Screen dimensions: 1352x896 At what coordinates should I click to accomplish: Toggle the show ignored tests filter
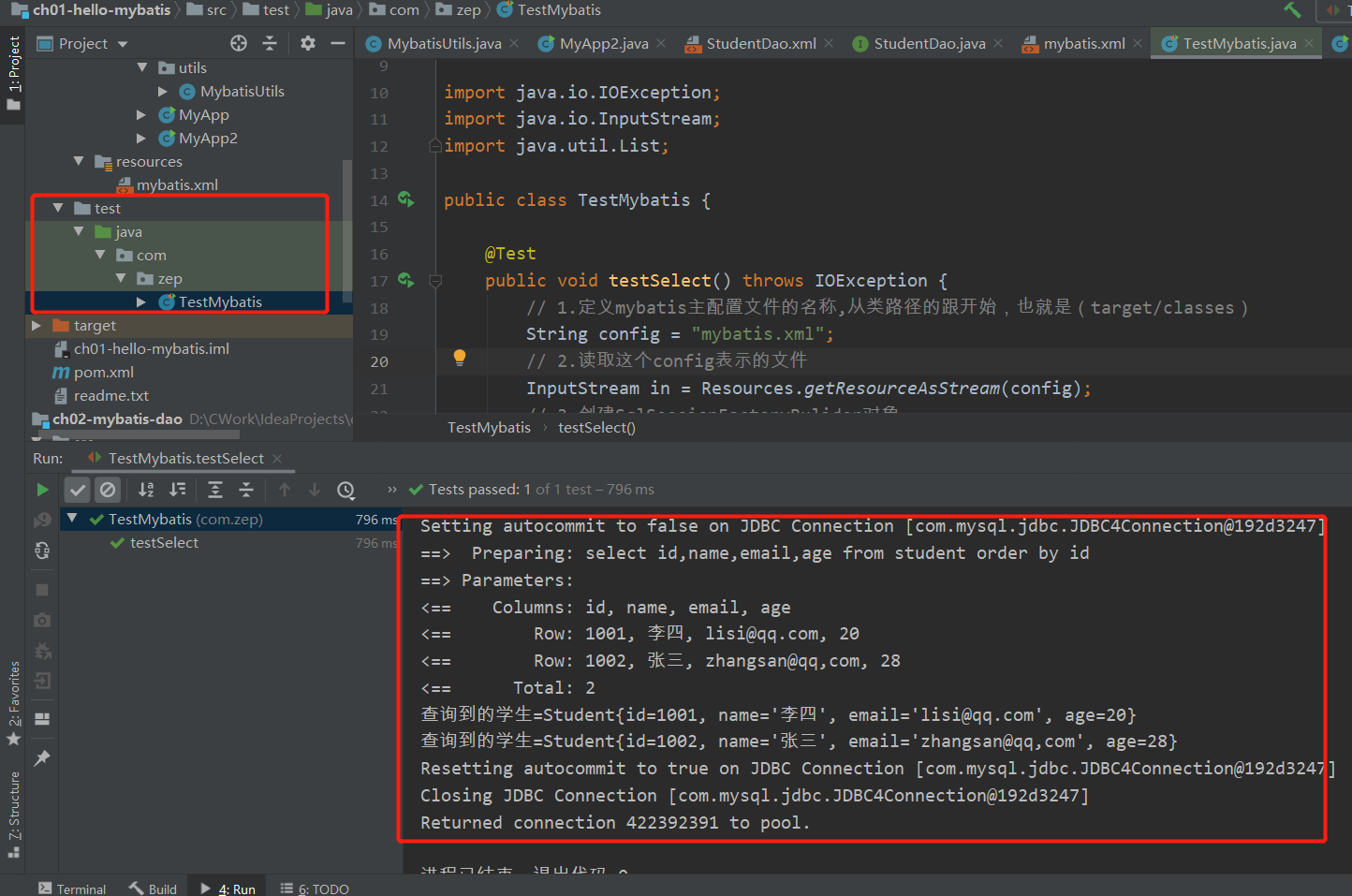click(x=108, y=489)
